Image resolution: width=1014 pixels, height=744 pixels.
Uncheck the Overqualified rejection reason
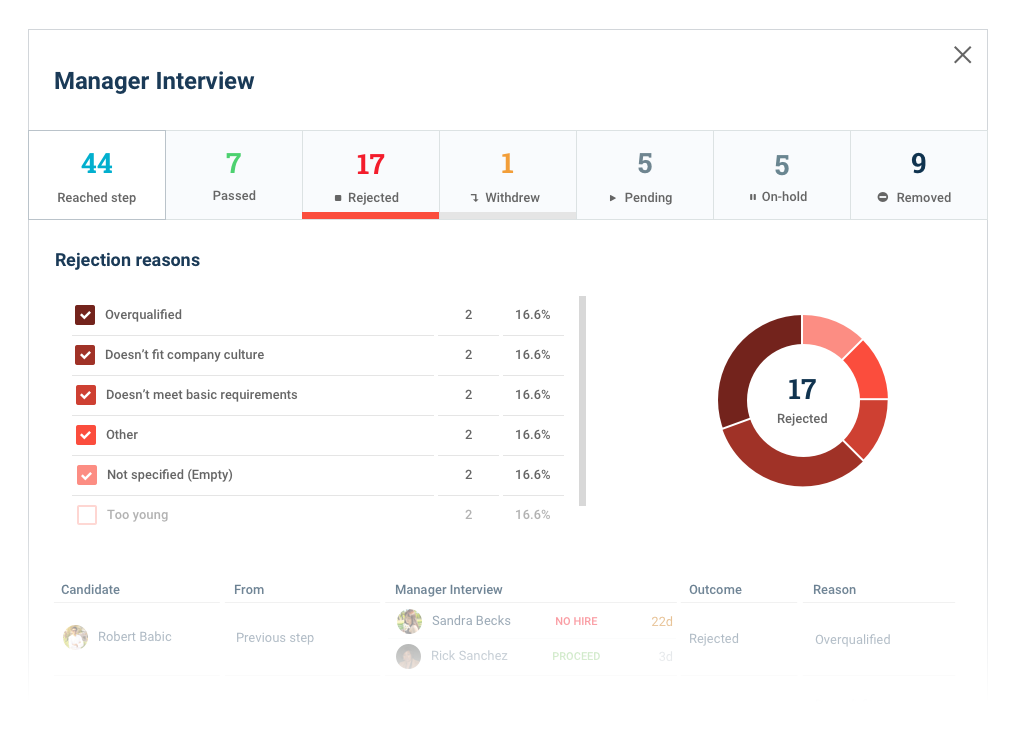[85, 315]
